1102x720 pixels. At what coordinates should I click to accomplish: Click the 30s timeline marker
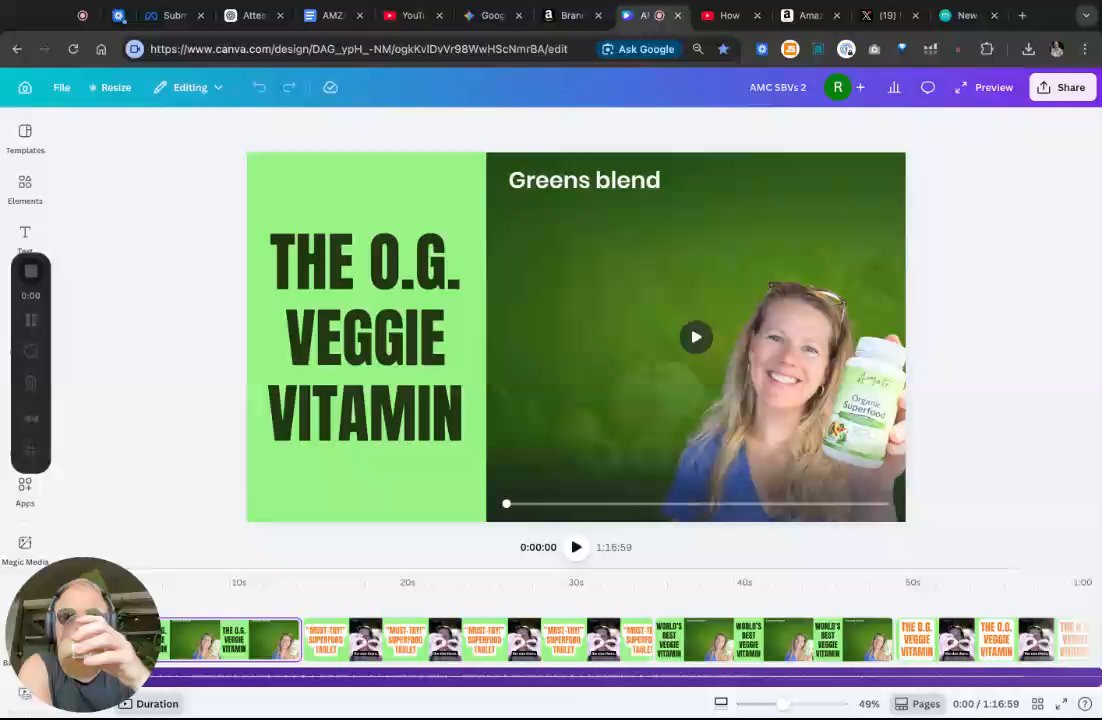click(576, 582)
